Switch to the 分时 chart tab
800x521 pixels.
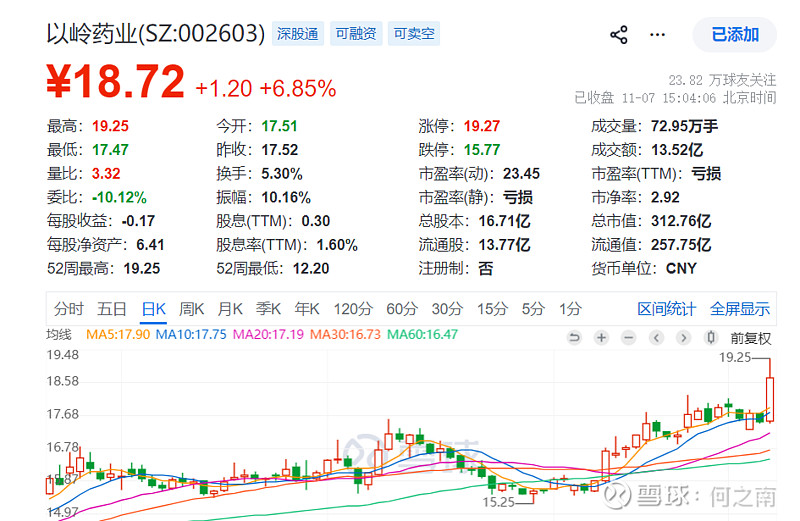pyautogui.click(x=68, y=309)
